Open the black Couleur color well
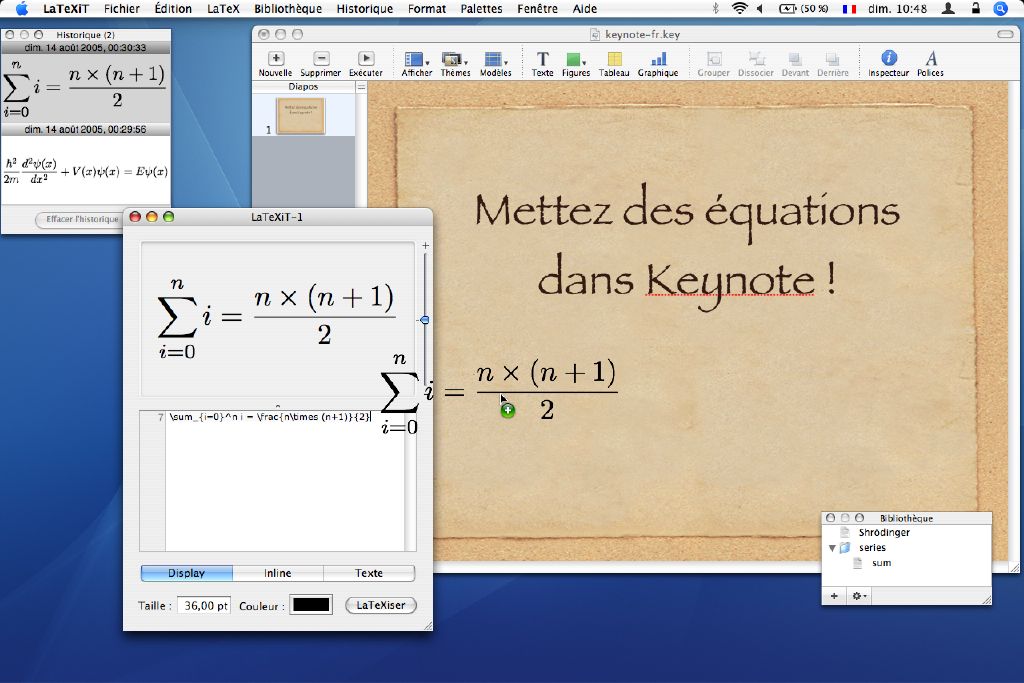1024x683 pixels. pyautogui.click(x=311, y=605)
